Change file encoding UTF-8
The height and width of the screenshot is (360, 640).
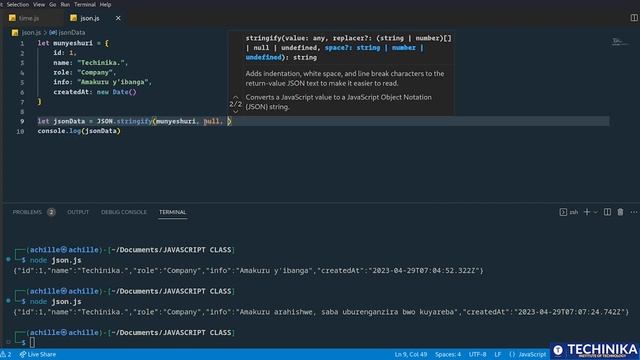(478, 354)
